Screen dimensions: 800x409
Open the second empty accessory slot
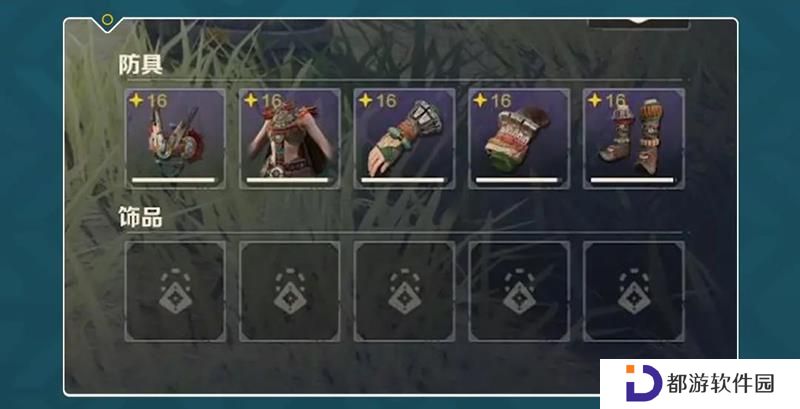pos(290,291)
